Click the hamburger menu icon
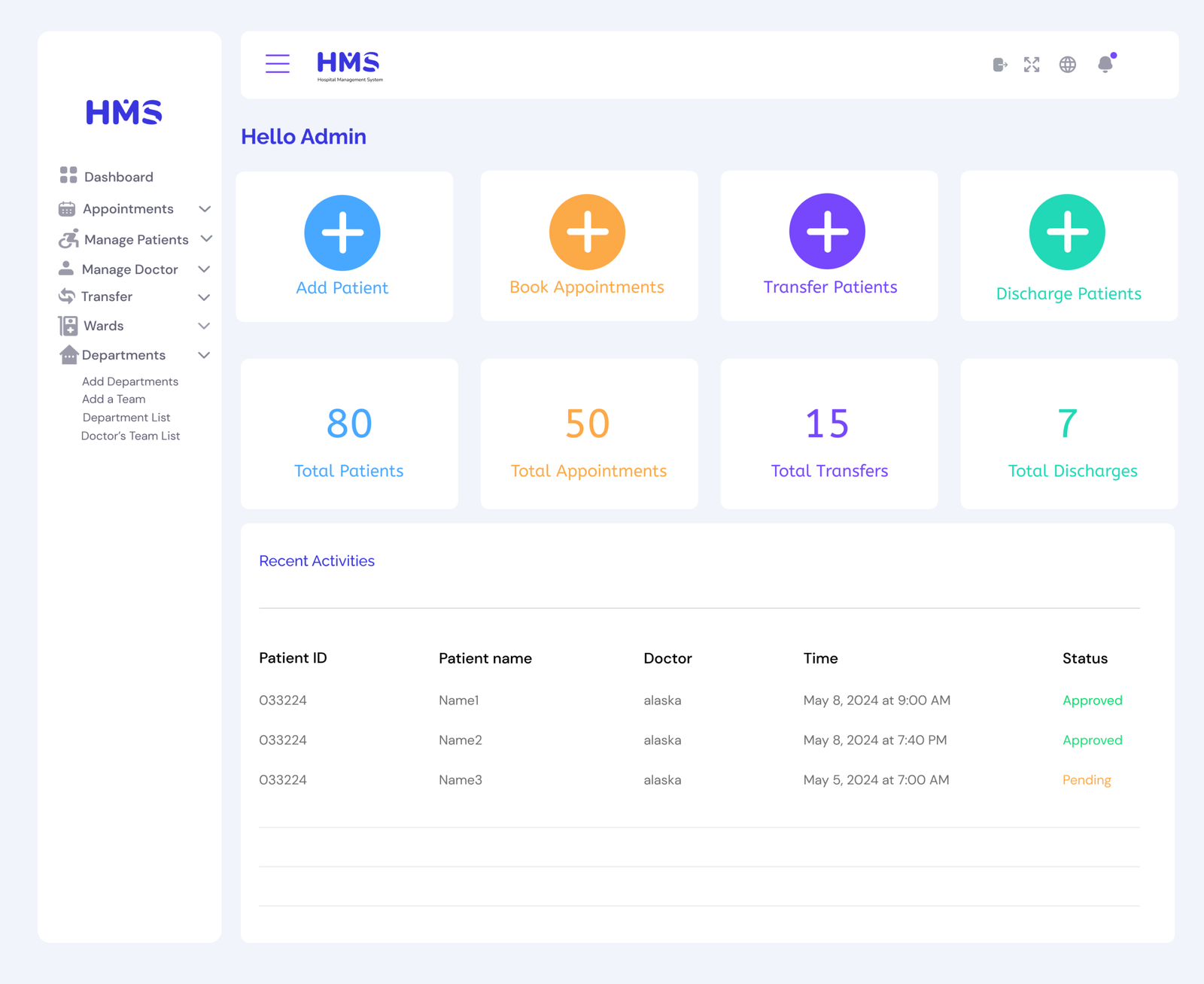The height and width of the screenshot is (984, 1204). pos(277,64)
